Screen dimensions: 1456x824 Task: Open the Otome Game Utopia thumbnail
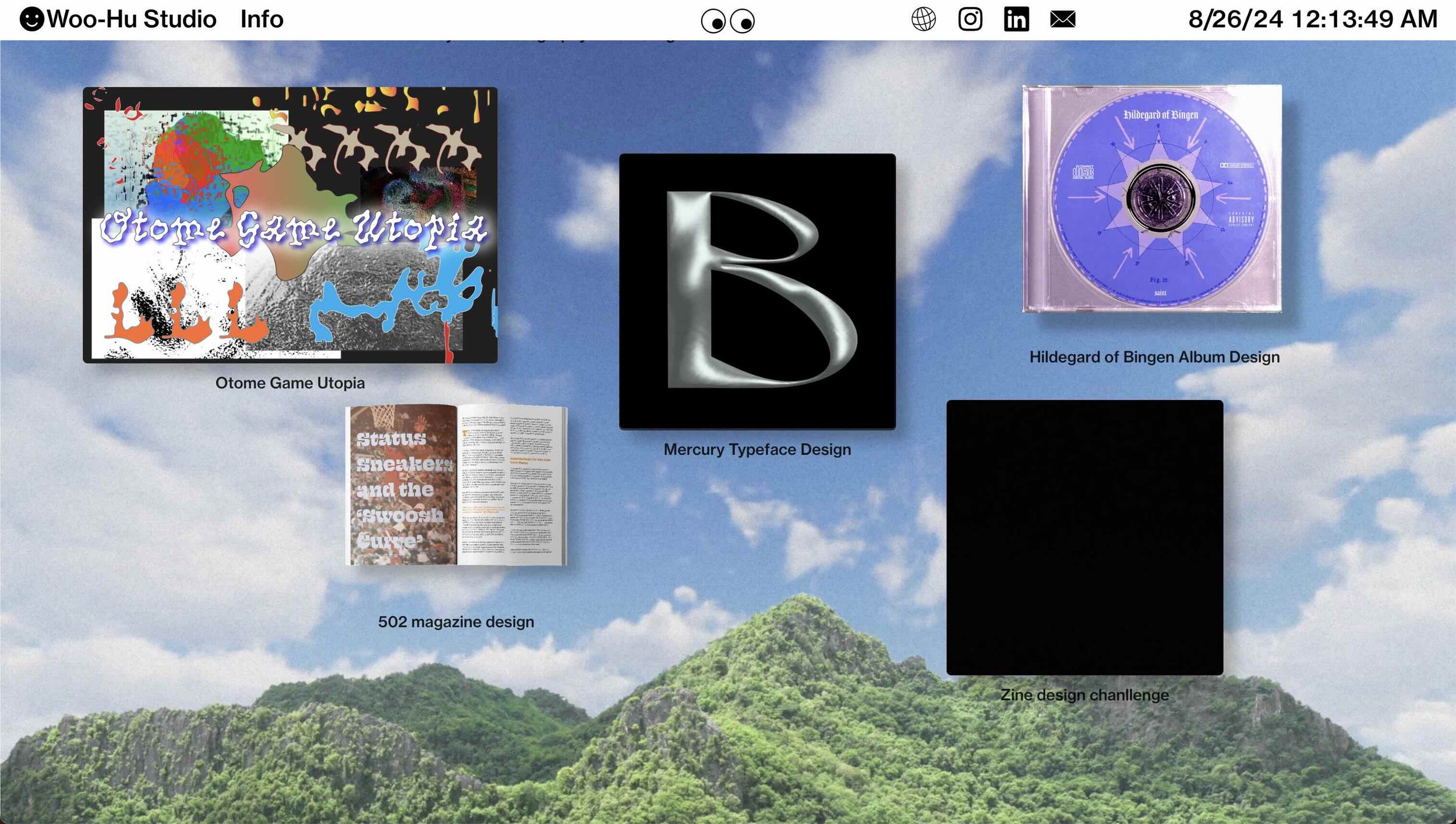point(290,225)
